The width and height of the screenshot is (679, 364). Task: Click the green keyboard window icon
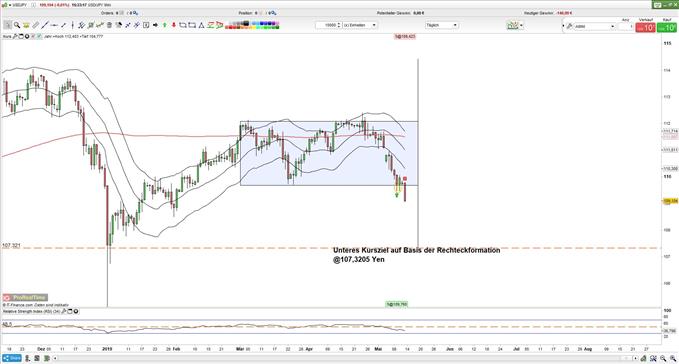[x=659, y=4]
